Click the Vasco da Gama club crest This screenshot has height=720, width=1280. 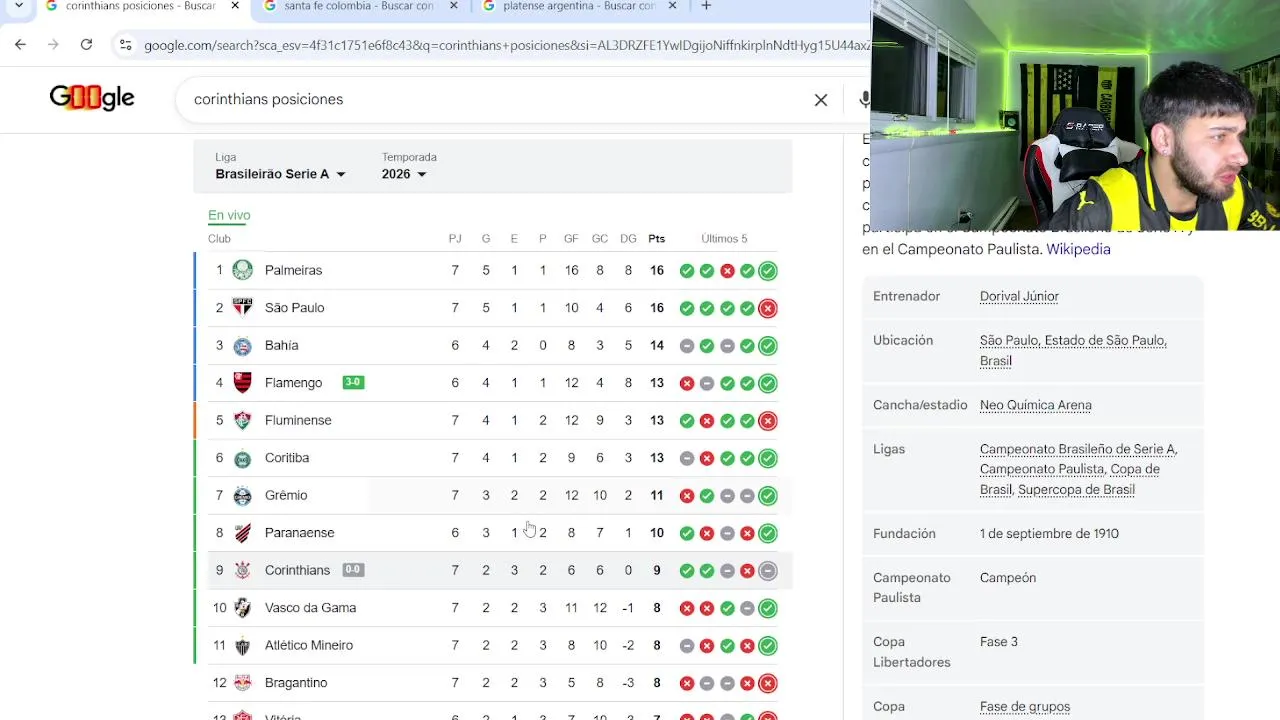(242, 608)
